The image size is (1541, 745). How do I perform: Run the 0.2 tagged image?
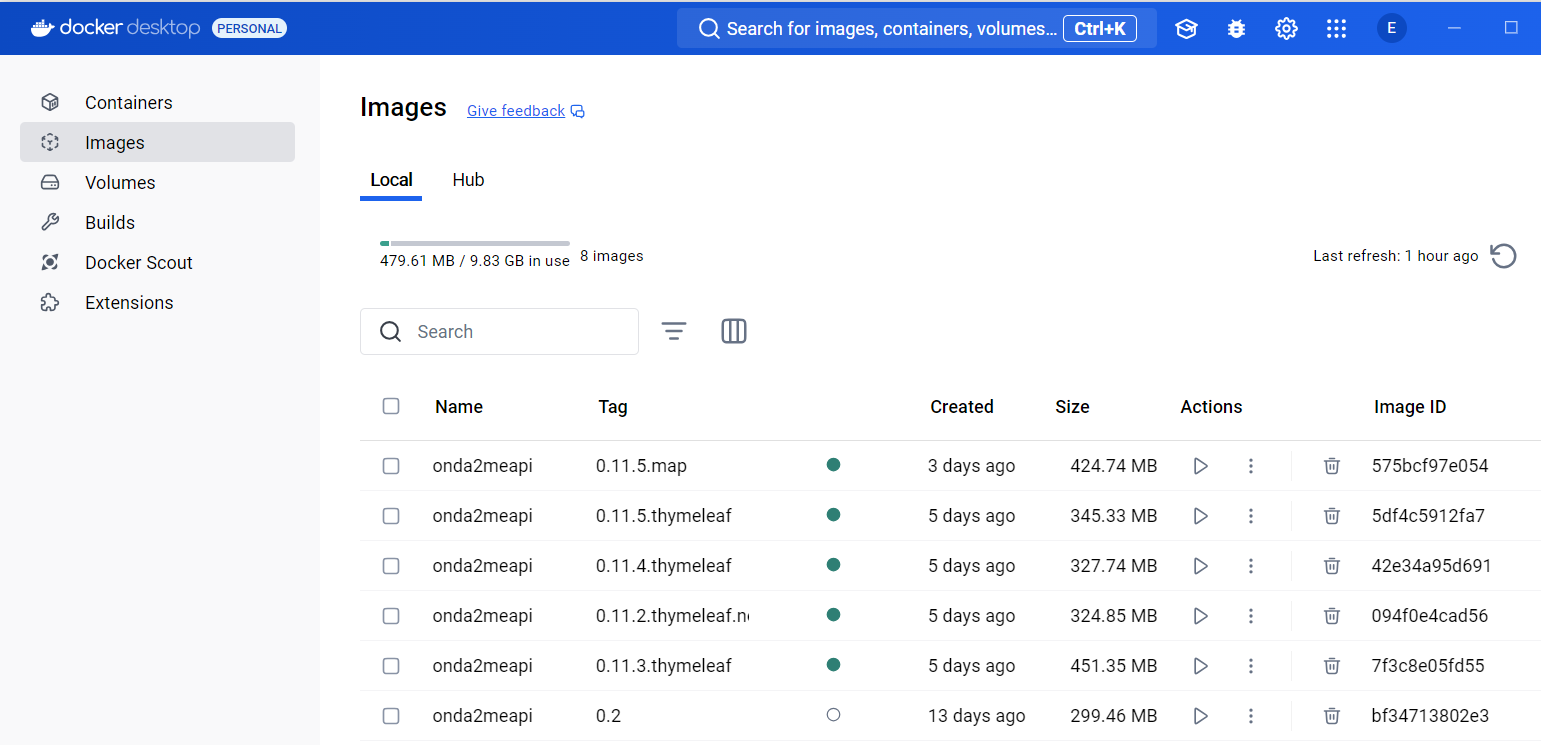click(x=1201, y=716)
